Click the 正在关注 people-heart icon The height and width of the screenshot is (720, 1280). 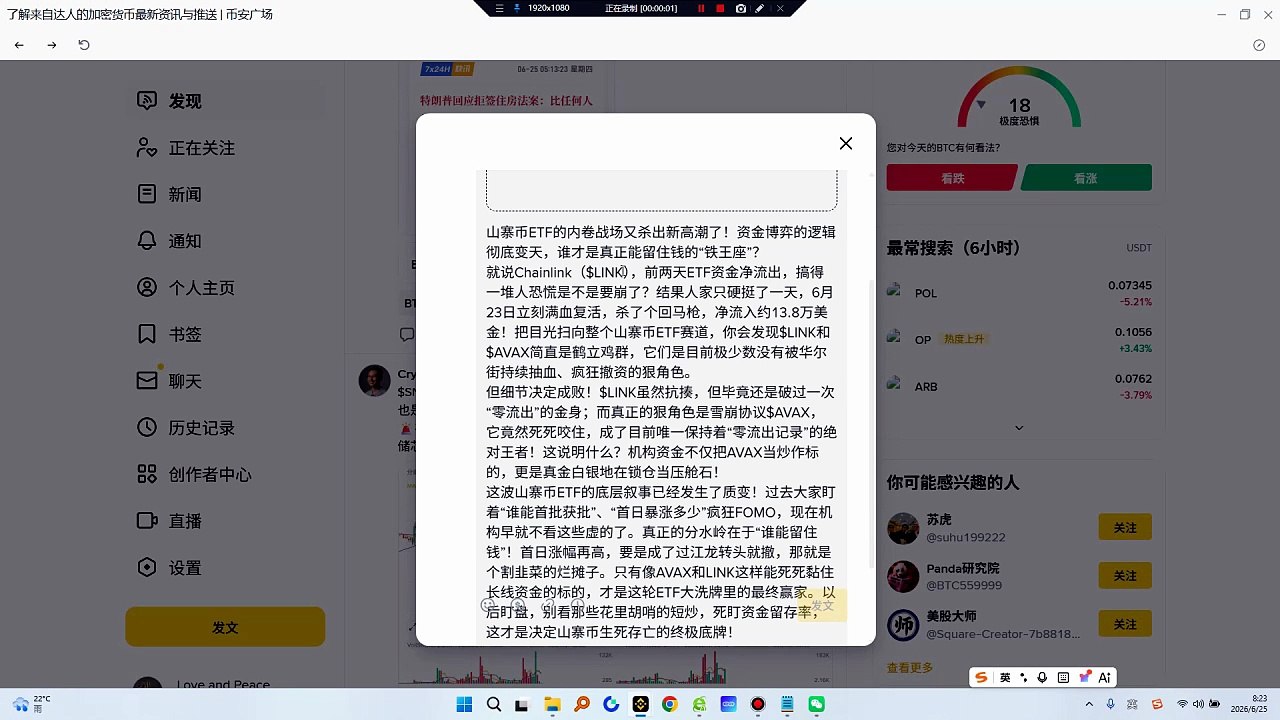tap(147, 148)
